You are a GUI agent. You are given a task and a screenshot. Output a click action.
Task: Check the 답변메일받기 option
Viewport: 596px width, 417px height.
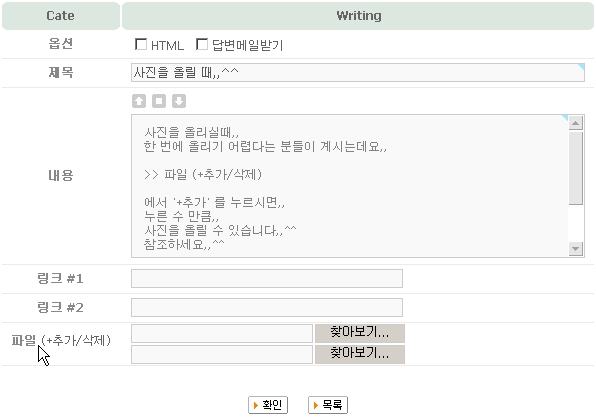pos(202,44)
